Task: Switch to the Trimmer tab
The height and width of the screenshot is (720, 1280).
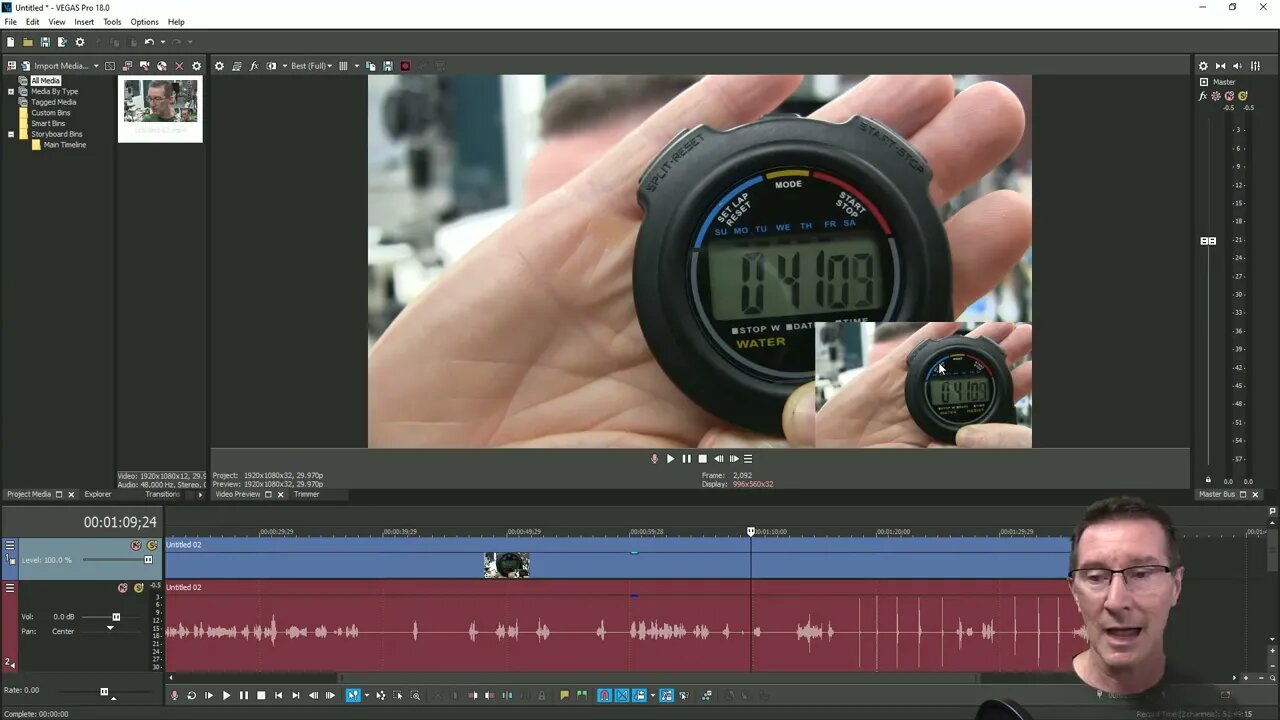Action: coord(307,494)
